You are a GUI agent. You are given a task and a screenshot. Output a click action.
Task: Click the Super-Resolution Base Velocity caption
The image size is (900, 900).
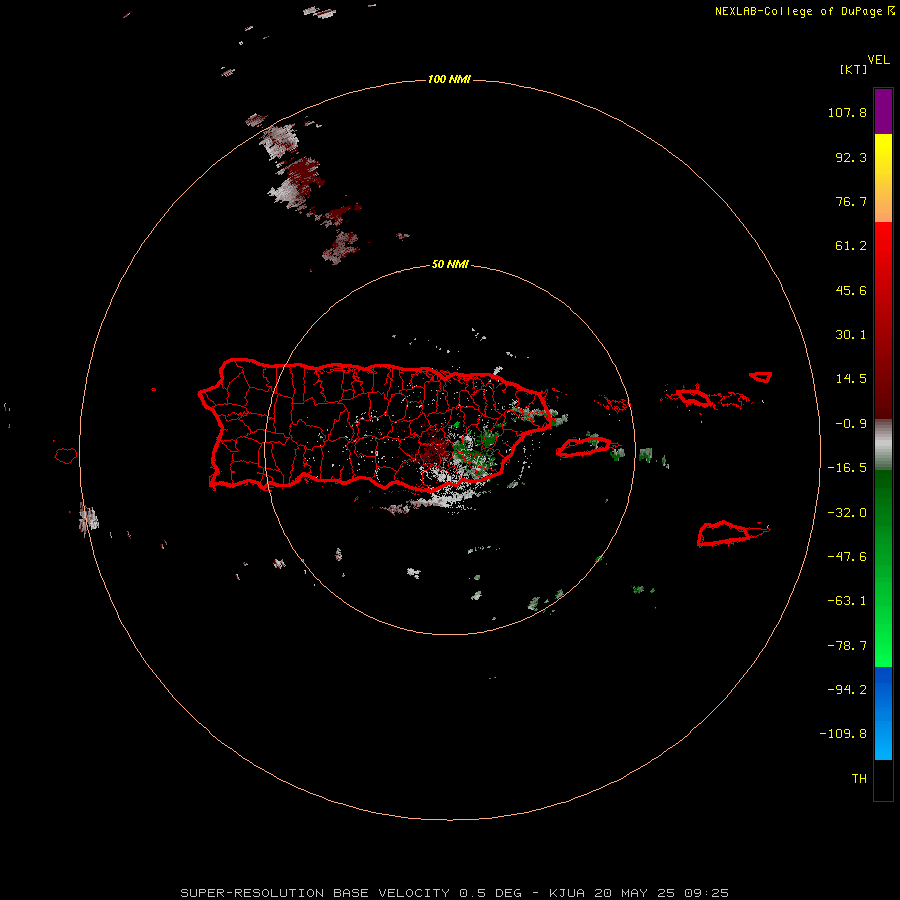click(x=454, y=893)
